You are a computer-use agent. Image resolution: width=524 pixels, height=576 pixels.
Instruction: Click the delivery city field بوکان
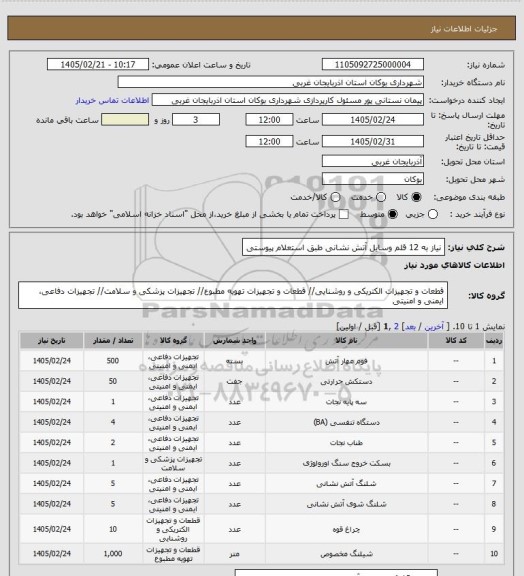click(x=373, y=179)
